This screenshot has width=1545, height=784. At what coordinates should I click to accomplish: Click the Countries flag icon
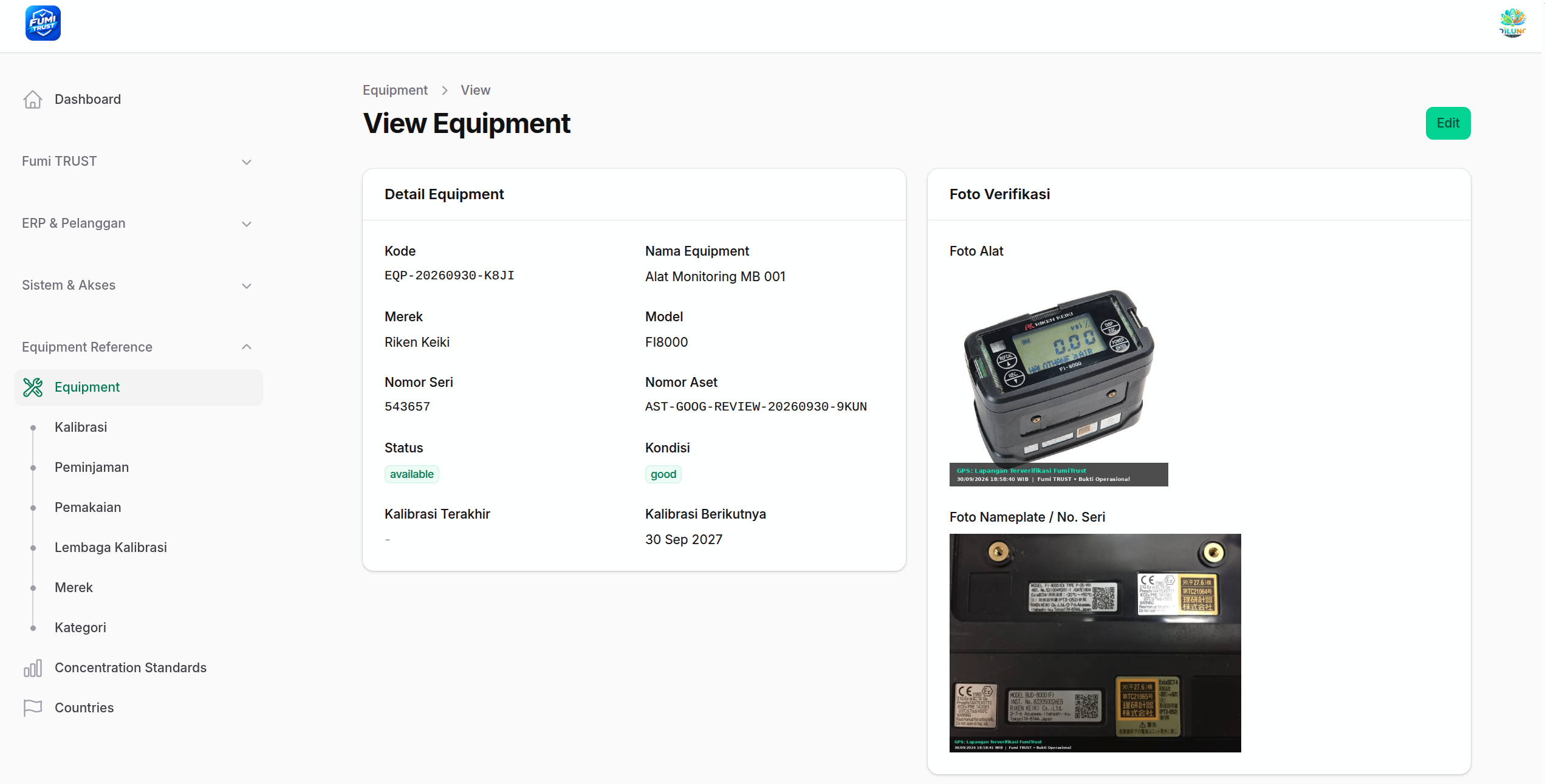[x=33, y=708]
